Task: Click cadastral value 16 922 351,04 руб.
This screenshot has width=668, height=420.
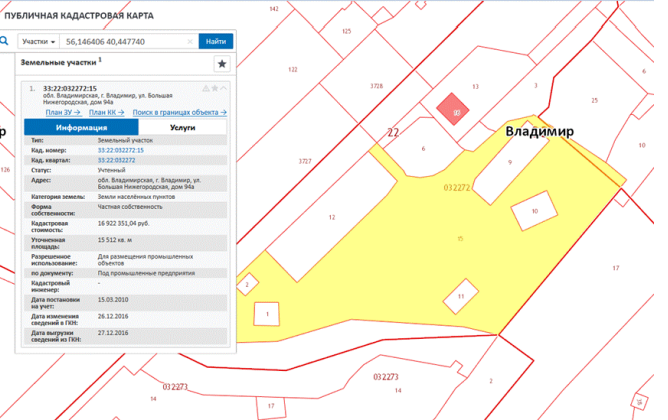Action: click(x=124, y=223)
